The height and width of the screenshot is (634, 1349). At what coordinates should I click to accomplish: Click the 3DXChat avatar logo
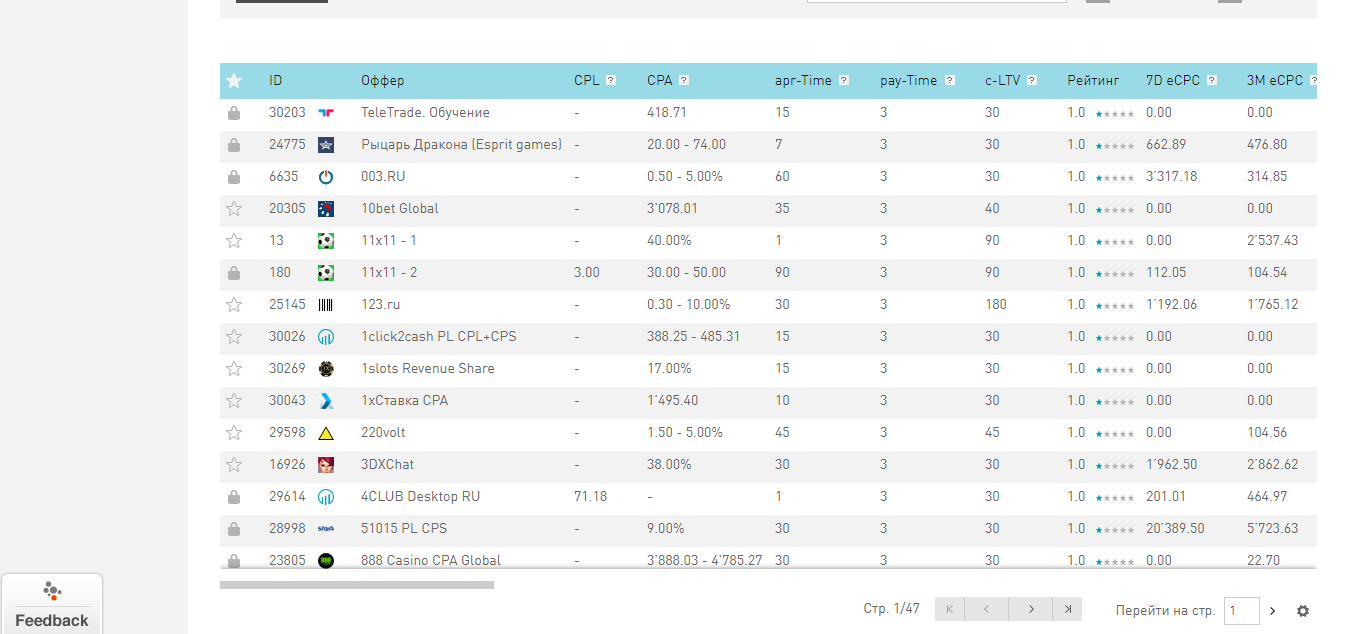[x=326, y=465]
